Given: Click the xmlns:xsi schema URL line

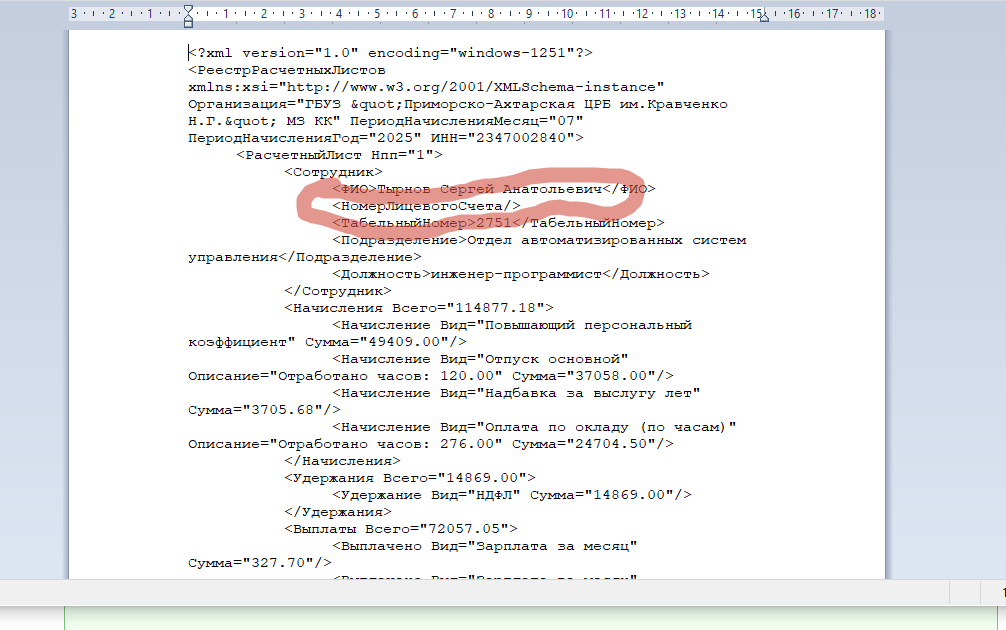Looking at the screenshot, I should tap(426, 87).
